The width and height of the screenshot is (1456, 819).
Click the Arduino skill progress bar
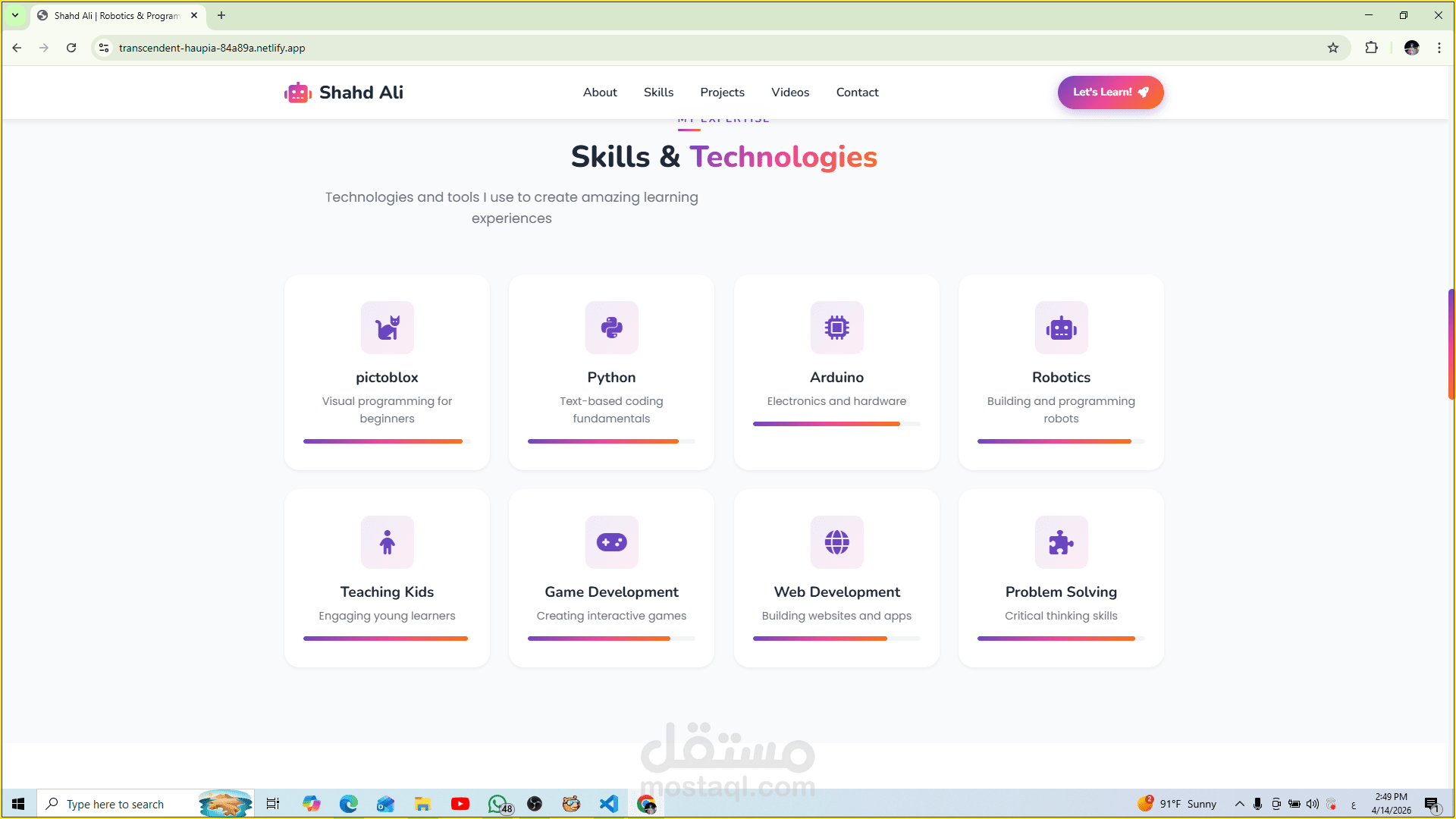tap(836, 424)
